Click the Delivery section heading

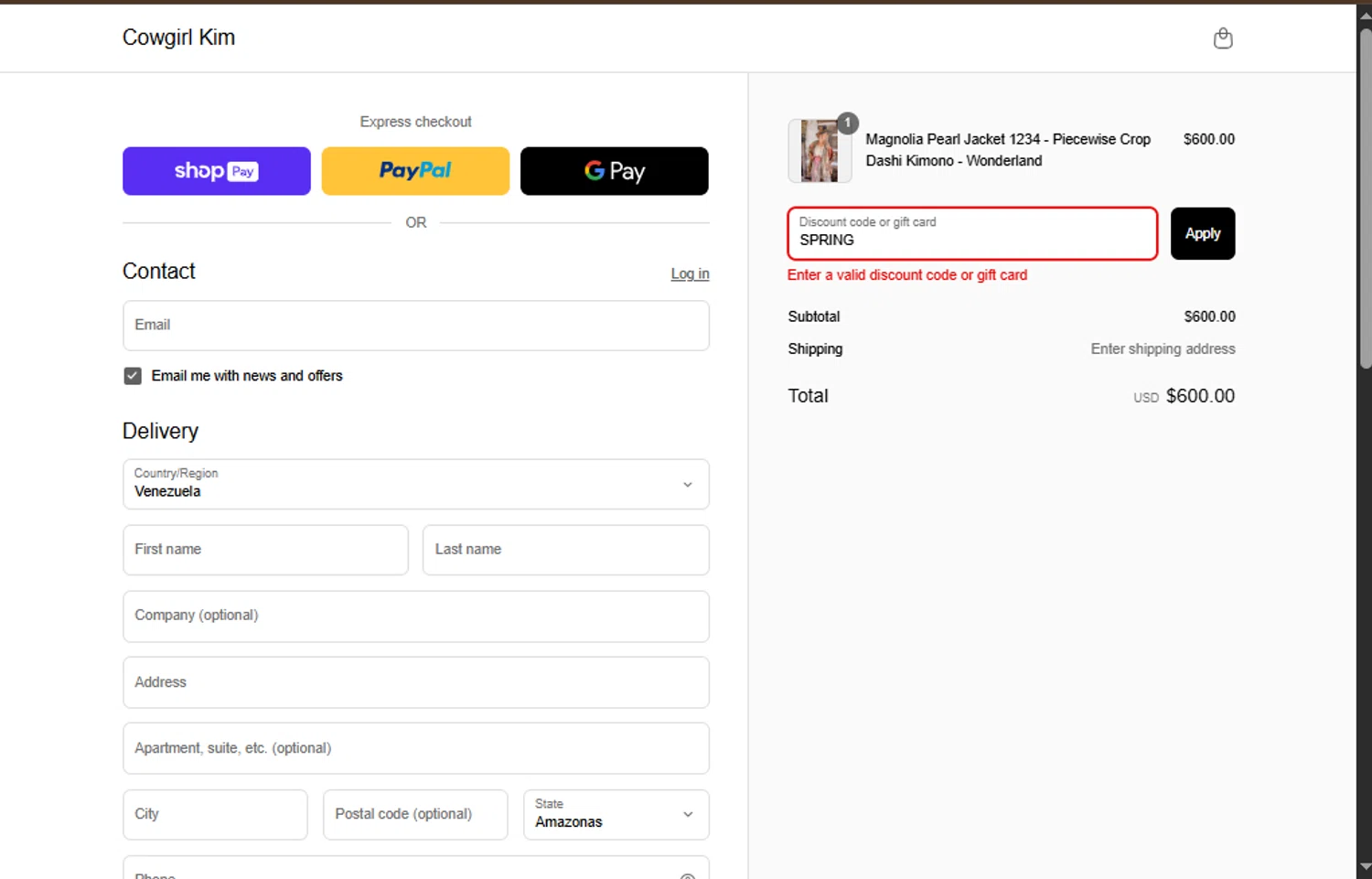[160, 431]
